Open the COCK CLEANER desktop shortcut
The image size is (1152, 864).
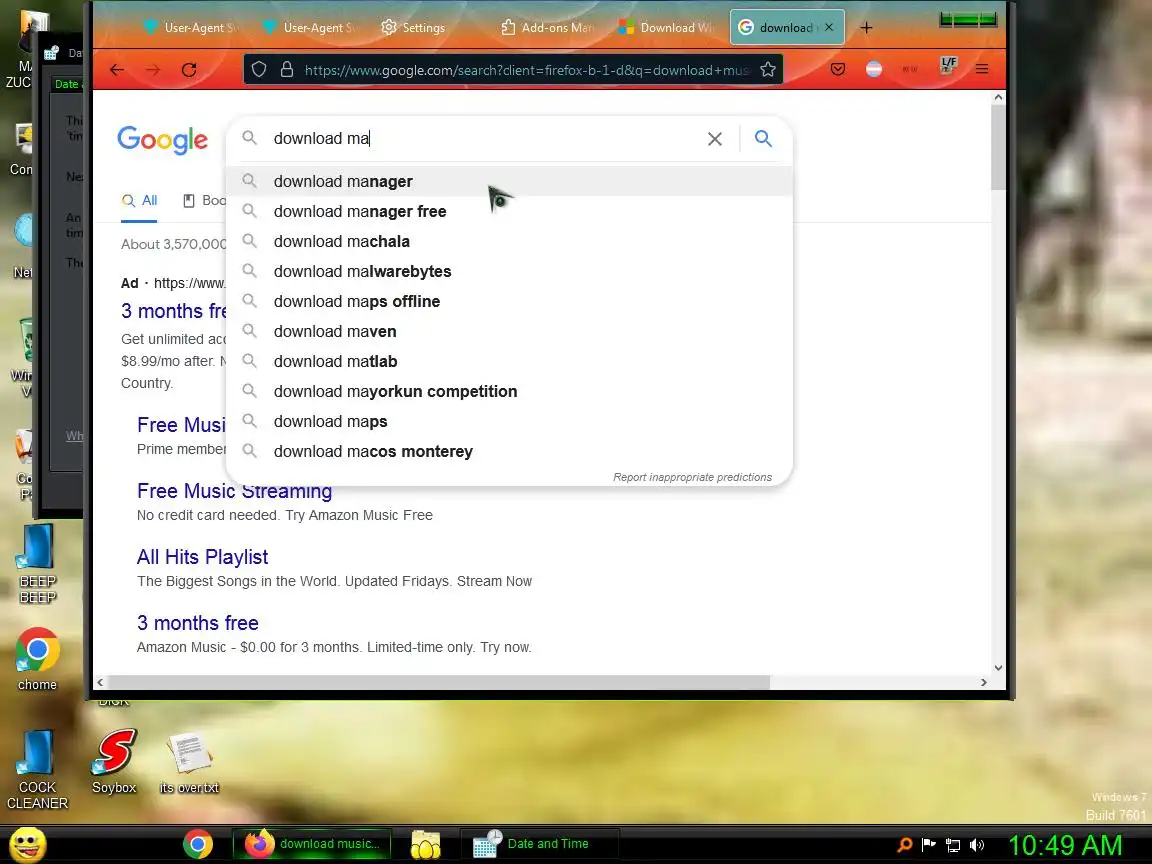coord(37,770)
